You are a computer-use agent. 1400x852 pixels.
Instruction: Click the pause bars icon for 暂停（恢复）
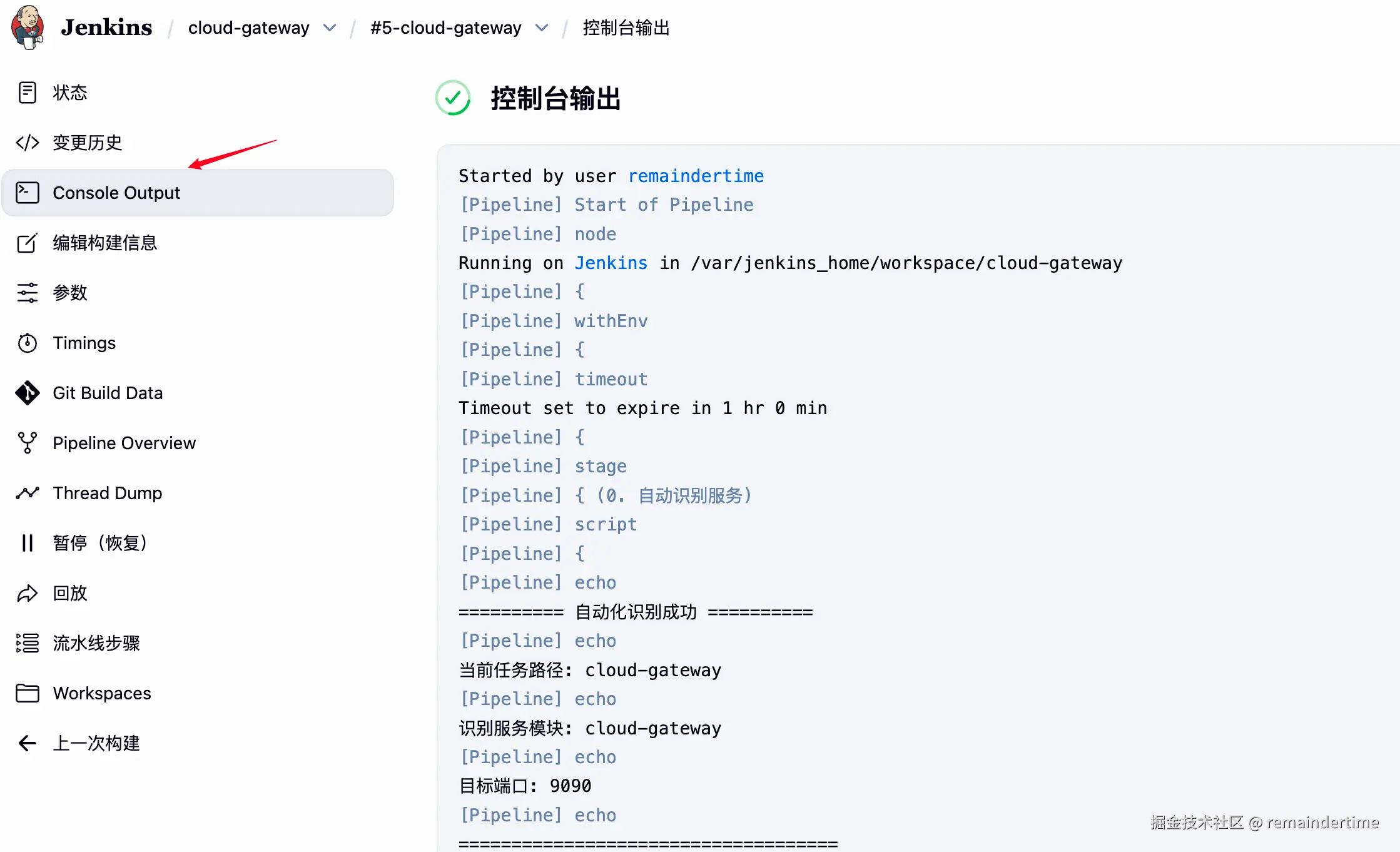coord(28,543)
